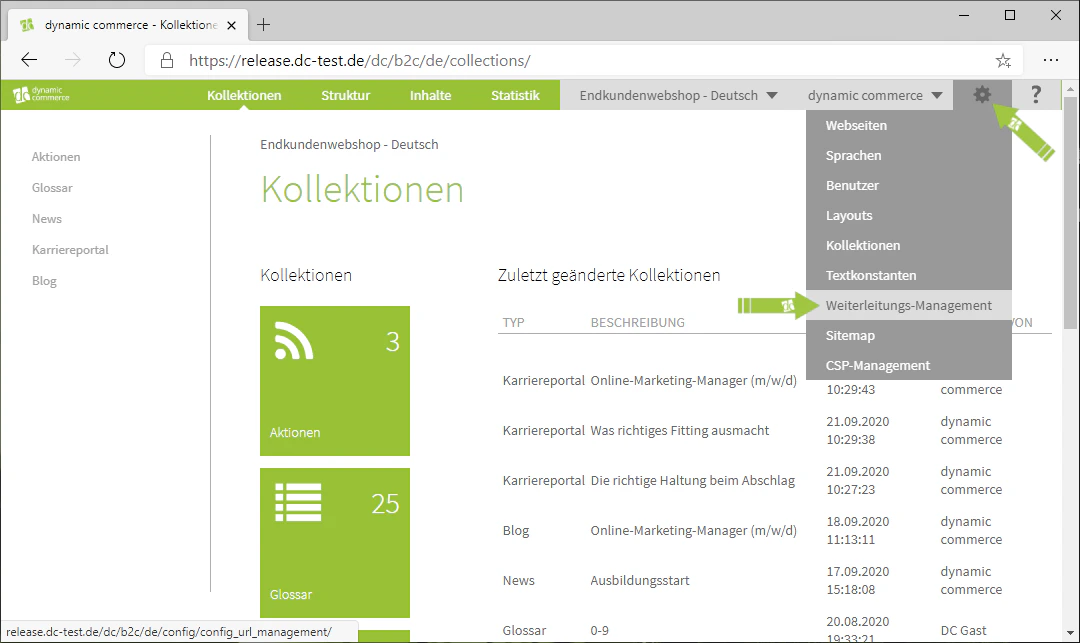The width and height of the screenshot is (1080, 643).
Task: Select Webseiten from settings menu
Action: click(x=908, y=125)
